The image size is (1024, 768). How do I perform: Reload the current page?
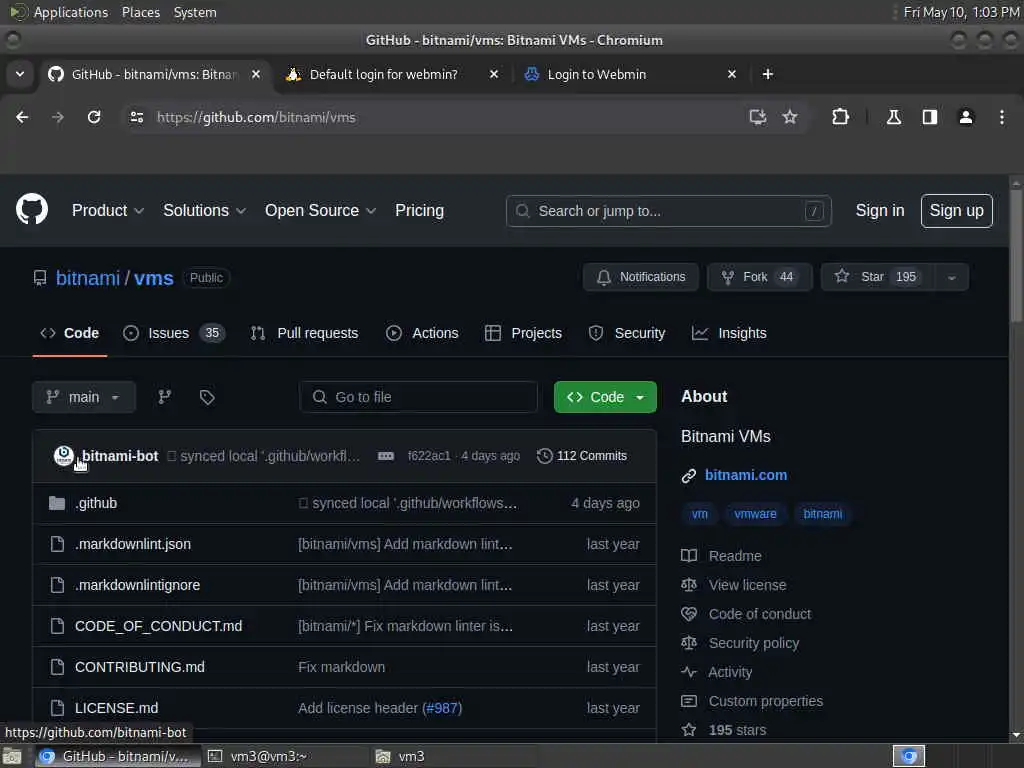[x=94, y=118]
